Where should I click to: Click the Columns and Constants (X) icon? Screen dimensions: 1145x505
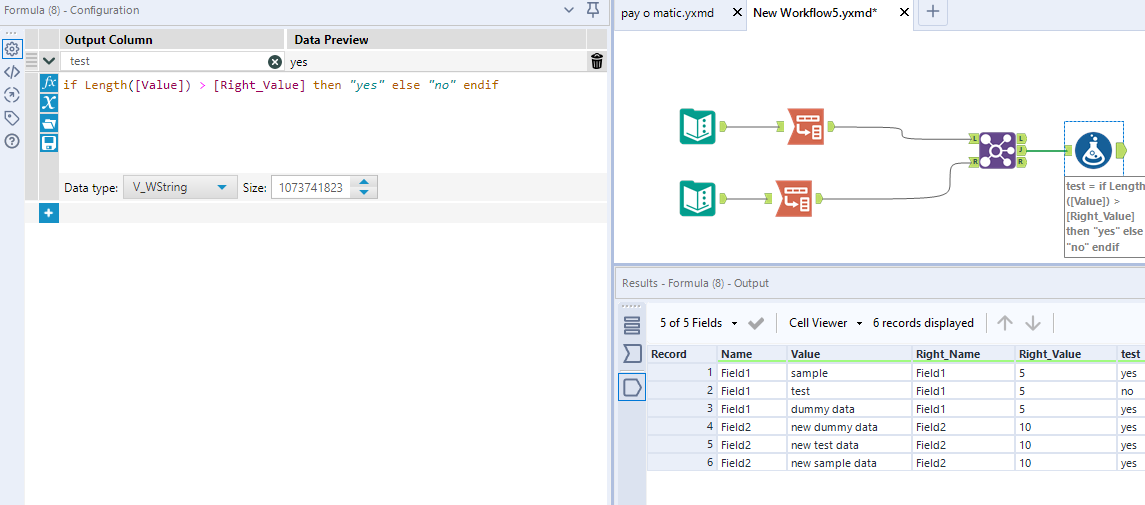[x=48, y=103]
